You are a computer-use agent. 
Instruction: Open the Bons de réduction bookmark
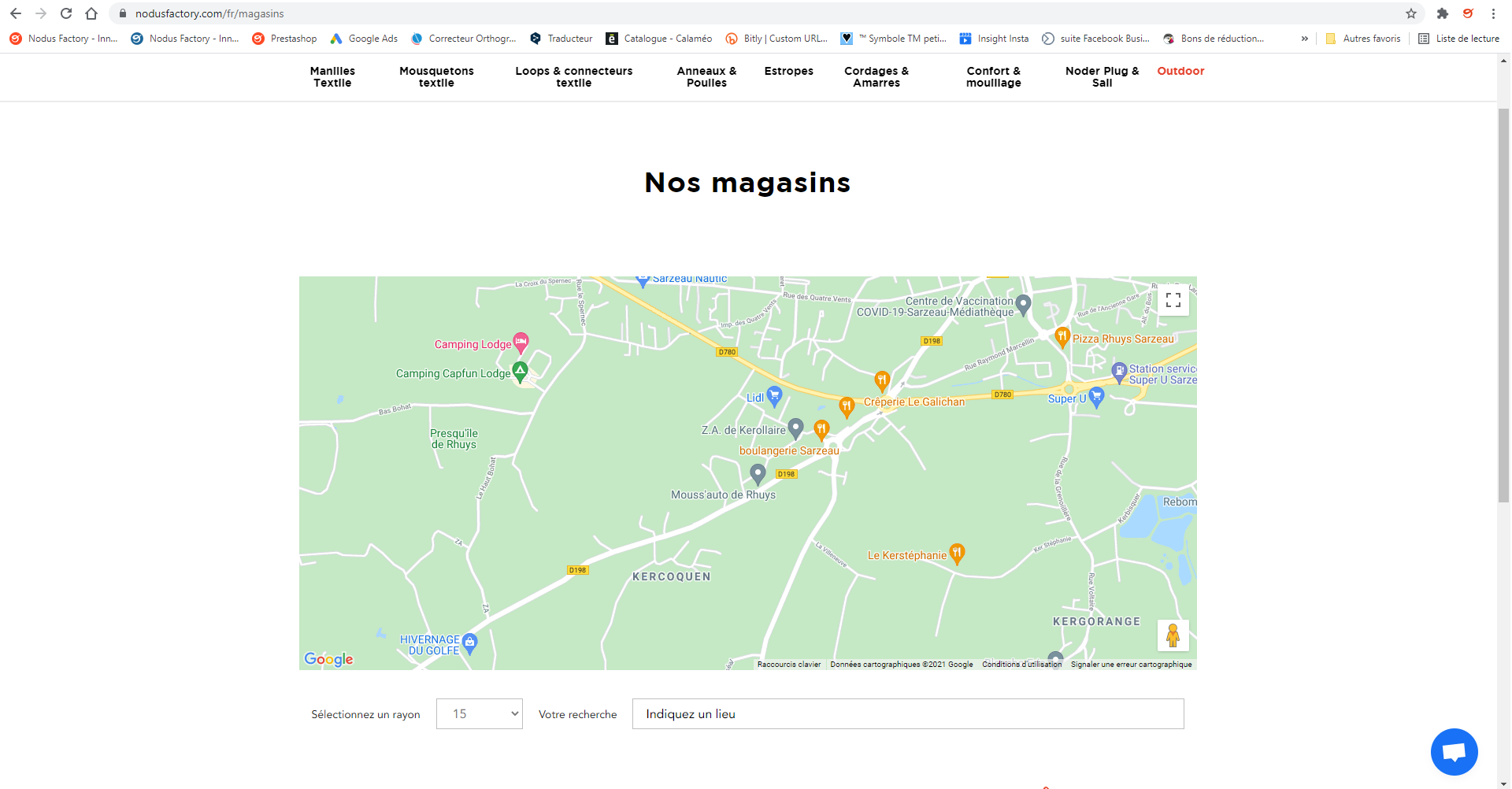pyautogui.click(x=1214, y=39)
